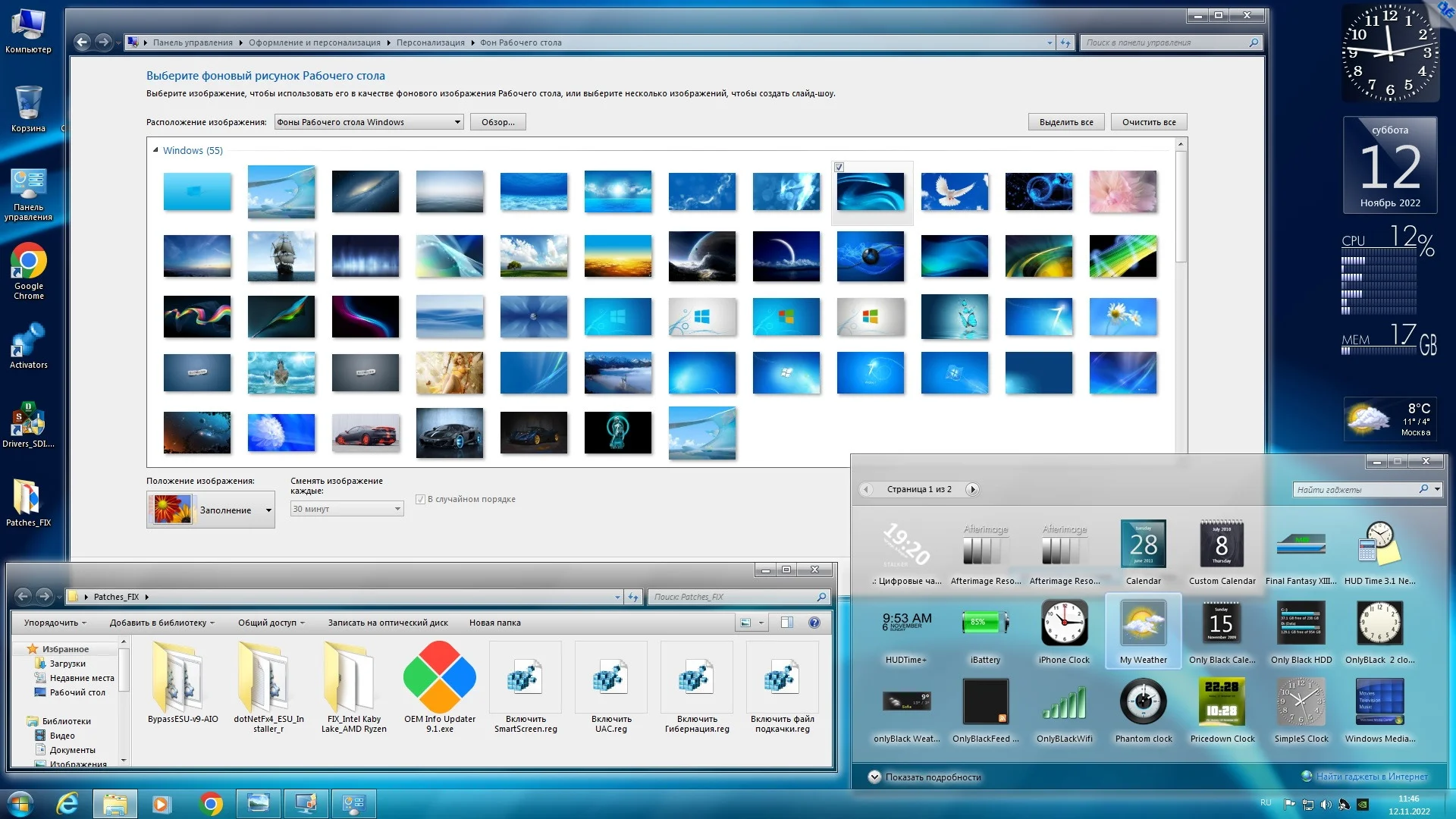Select the iBattery gadget icon
Image resolution: width=1456 pixels, height=819 pixels.
[x=984, y=623]
